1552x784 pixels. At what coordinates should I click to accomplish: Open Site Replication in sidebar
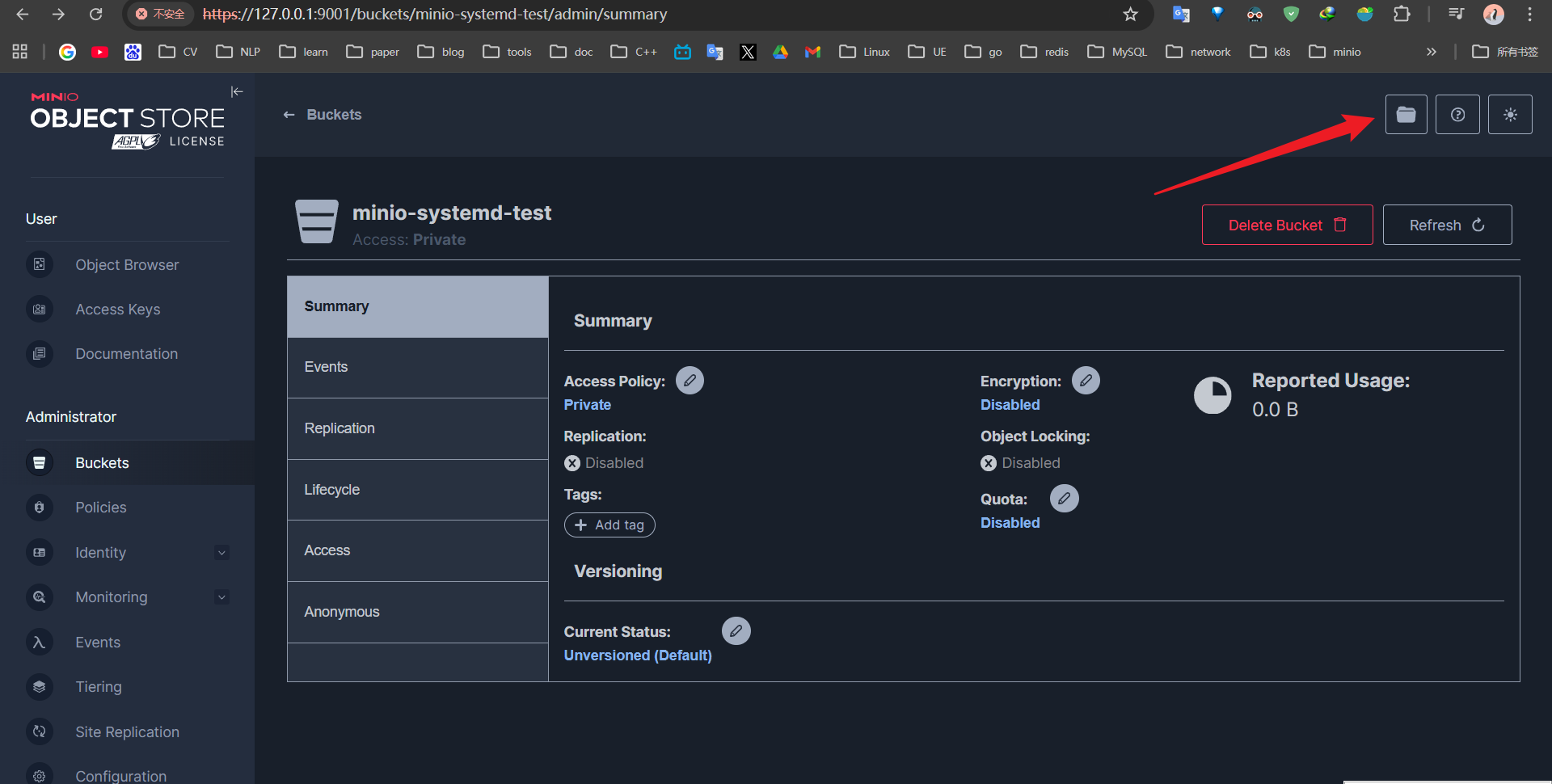tap(127, 732)
